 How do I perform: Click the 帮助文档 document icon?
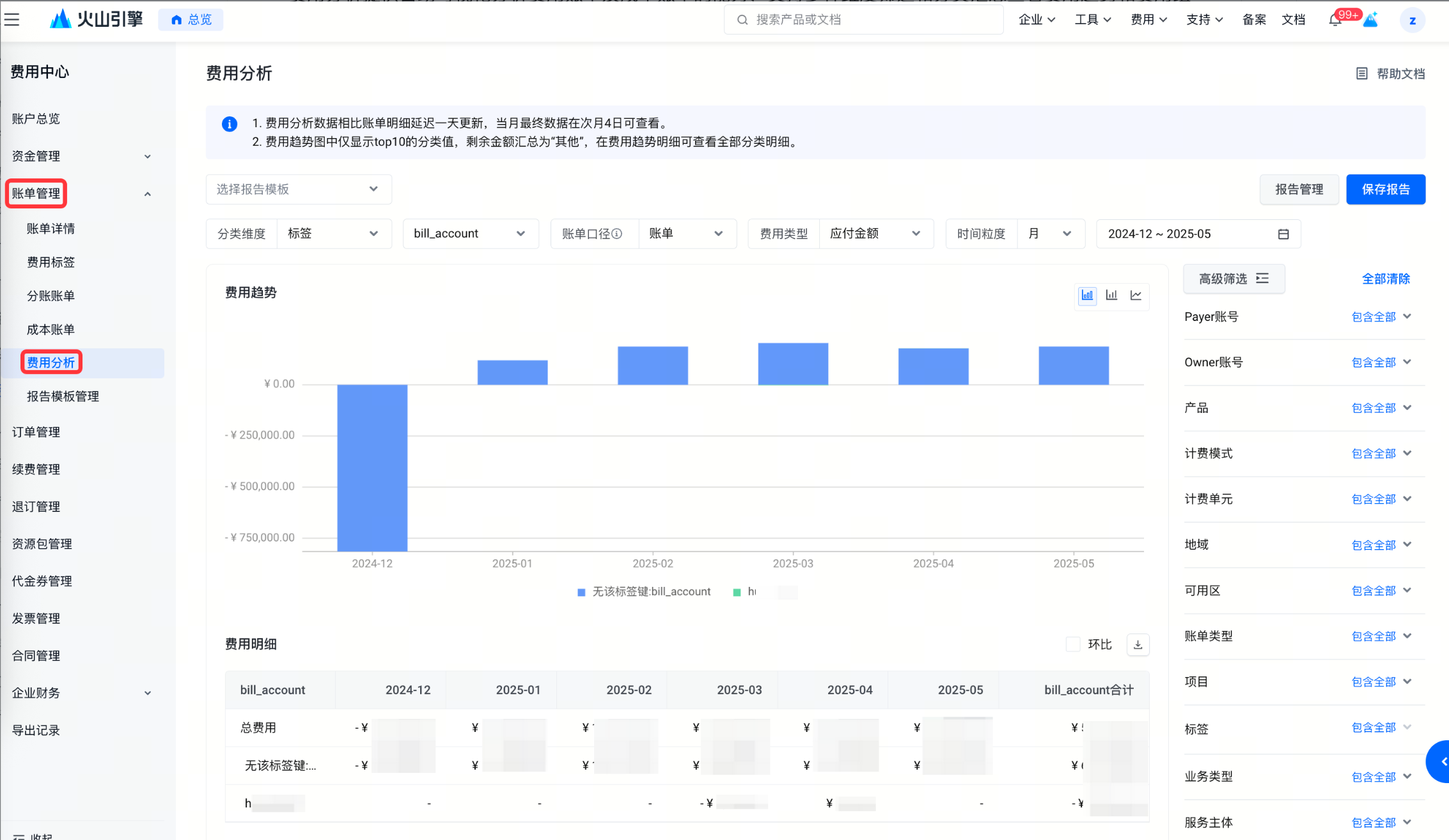pos(1362,74)
